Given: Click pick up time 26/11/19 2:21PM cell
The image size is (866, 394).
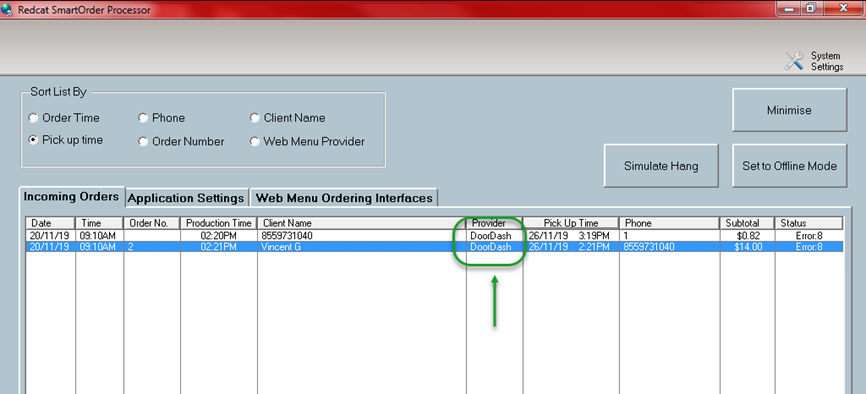Looking at the screenshot, I should (x=571, y=247).
